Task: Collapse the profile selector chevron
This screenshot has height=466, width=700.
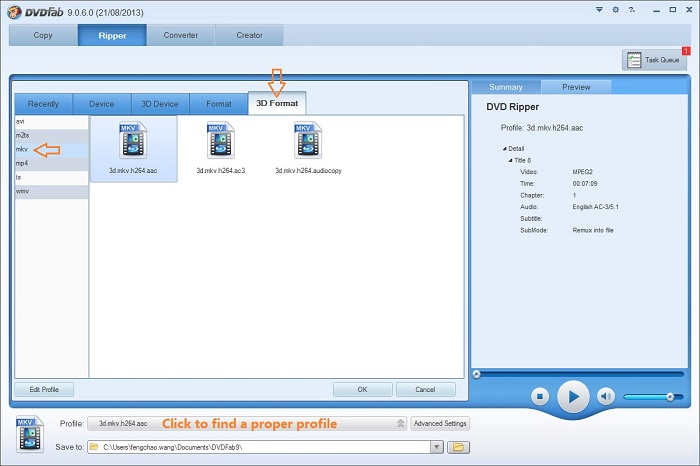Action: pyautogui.click(x=400, y=424)
